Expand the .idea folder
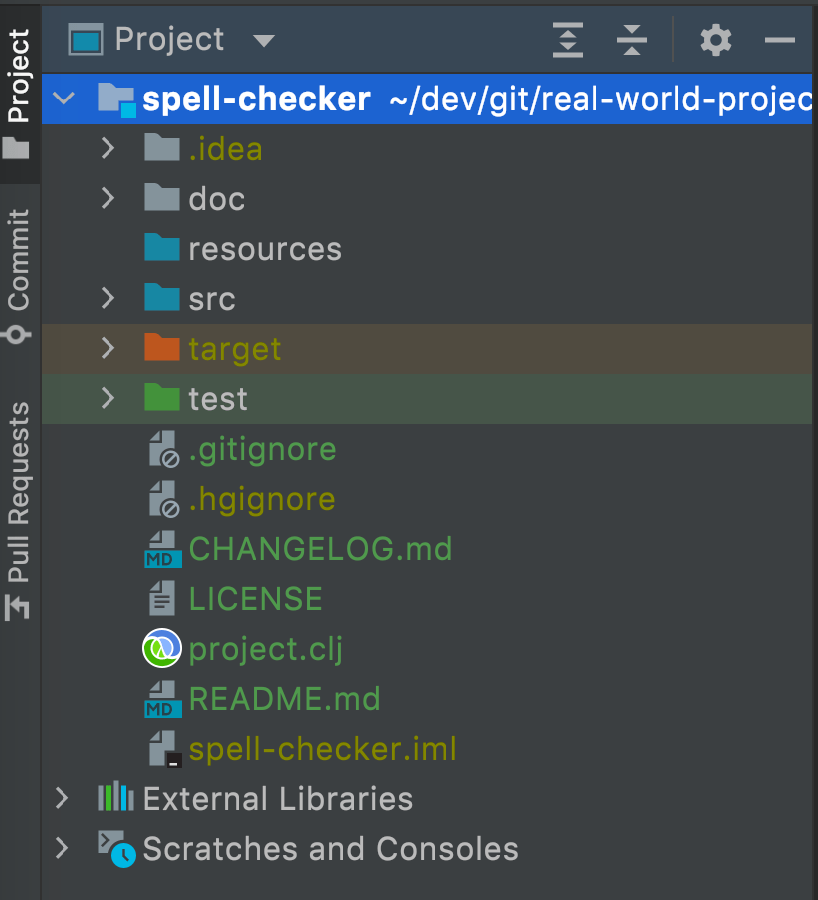The width and height of the screenshot is (818, 900). [x=108, y=148]
